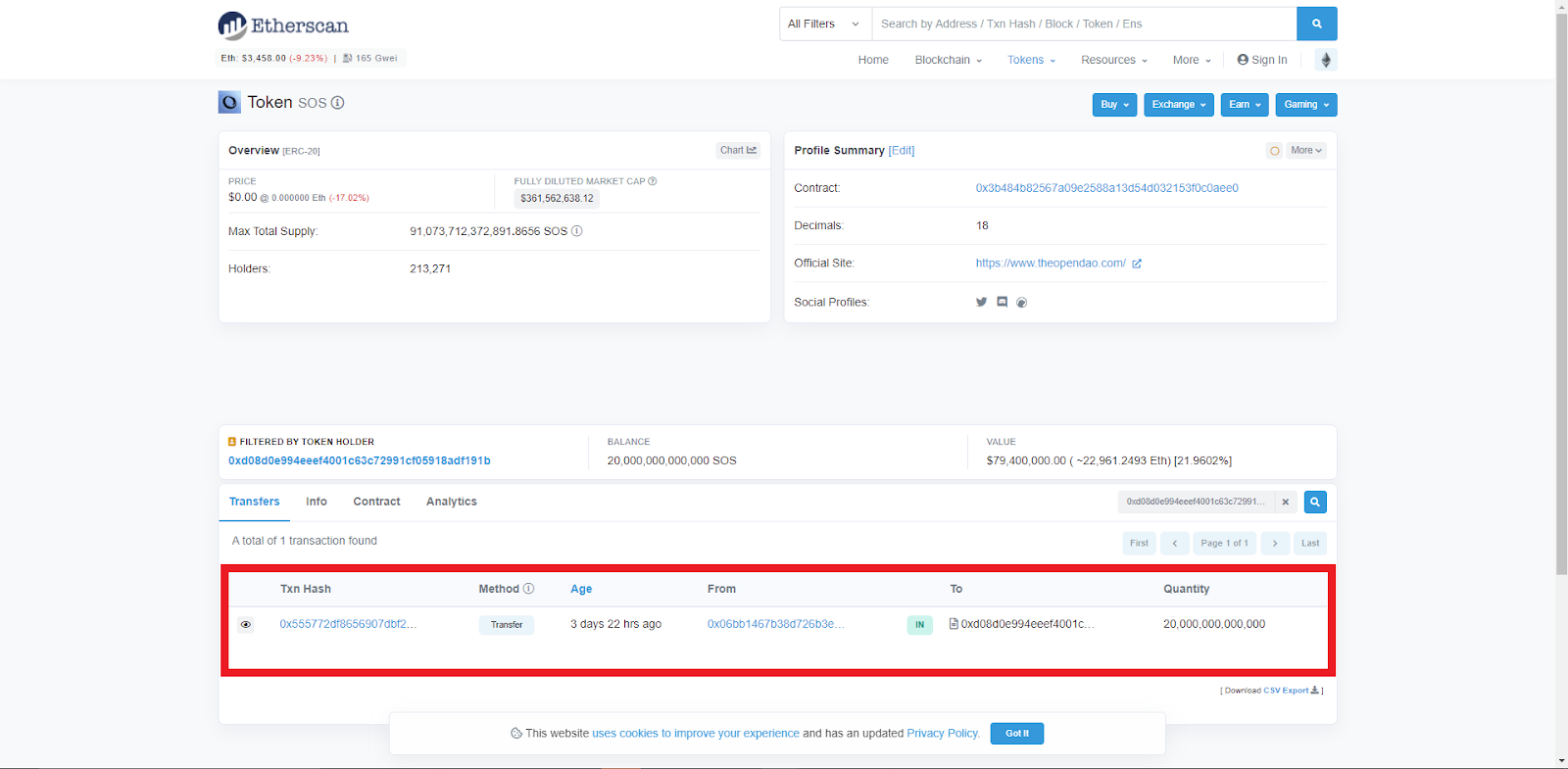Click the page vertical scrollbar

(1561, 294)
